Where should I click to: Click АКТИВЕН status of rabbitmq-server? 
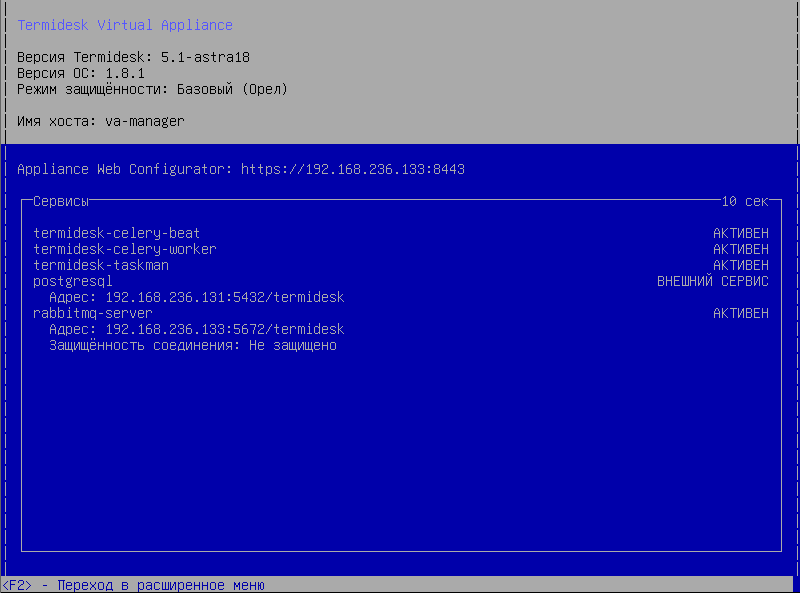point(740,313)
